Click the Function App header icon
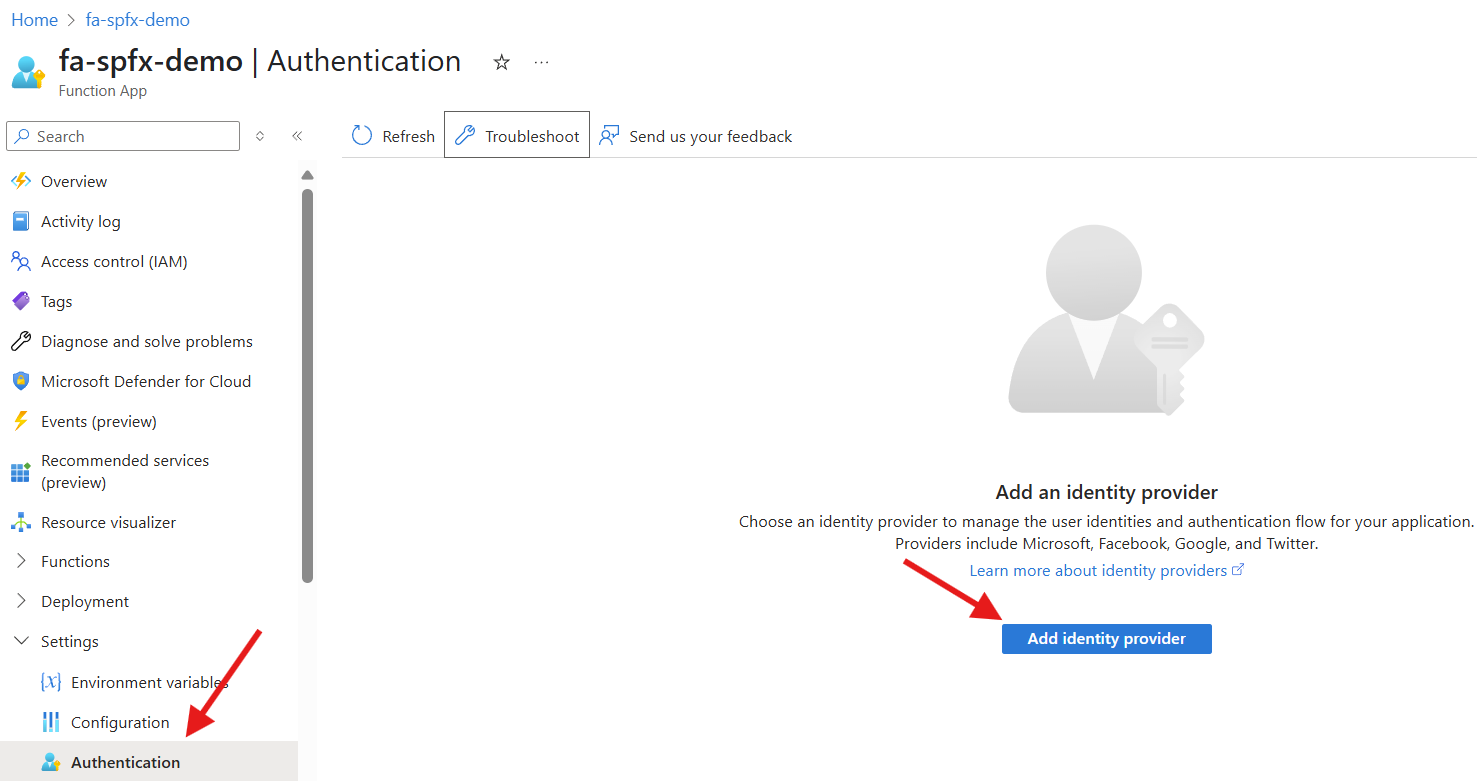The image size is (1477, 781). (28, 72)
